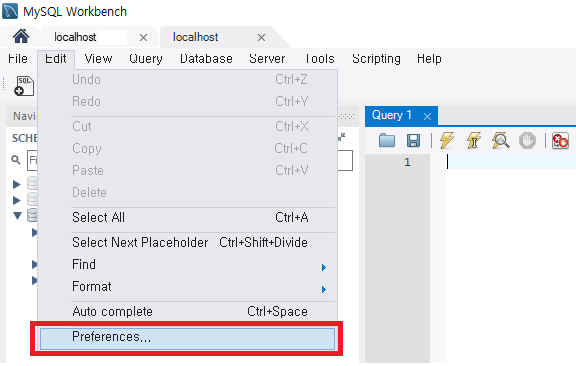This screenshot has height=366, width=576.
Task: Open the Format submenu
Action: point(187,287)
